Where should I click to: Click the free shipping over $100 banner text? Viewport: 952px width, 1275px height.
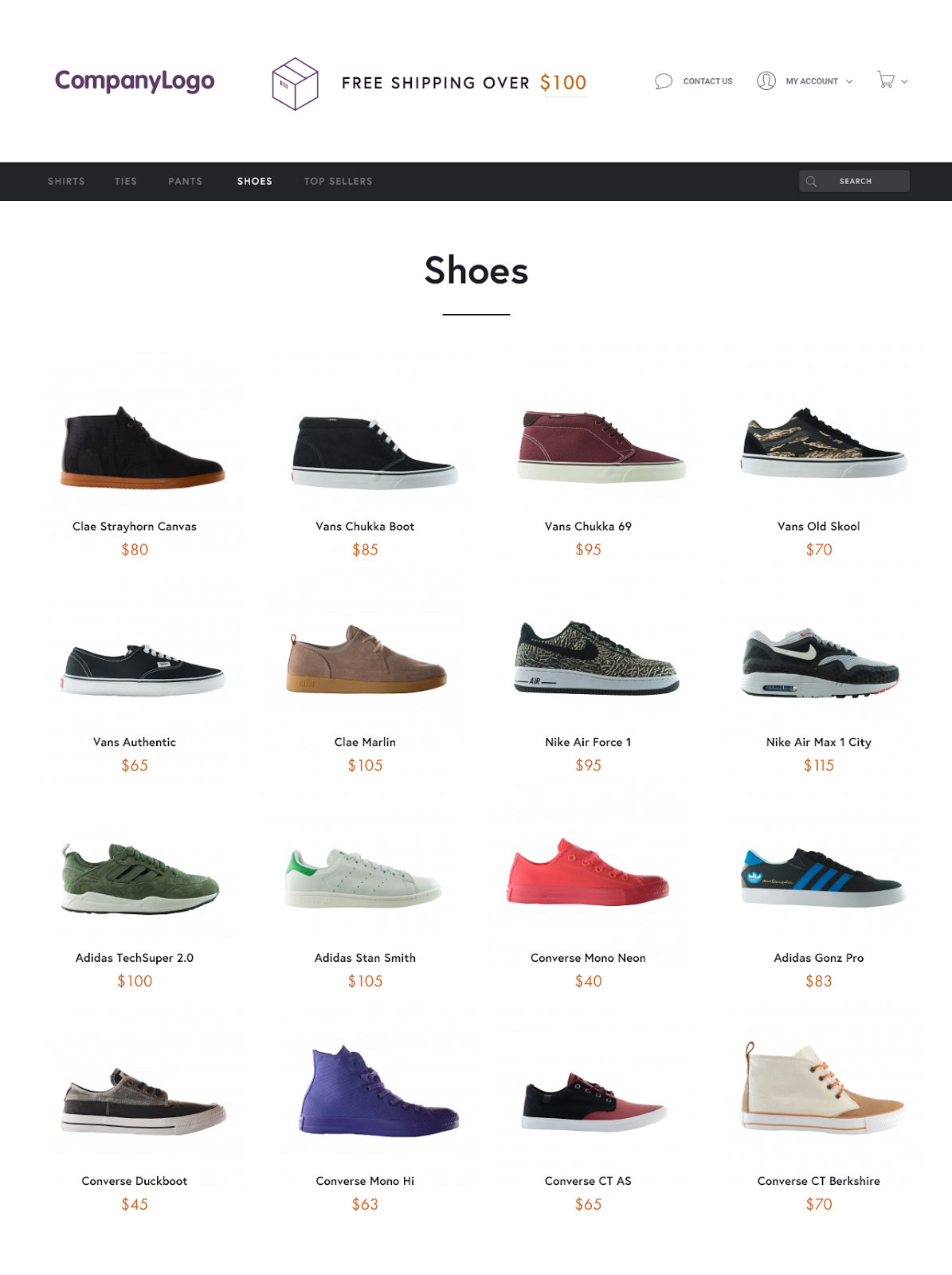point(464,83)
